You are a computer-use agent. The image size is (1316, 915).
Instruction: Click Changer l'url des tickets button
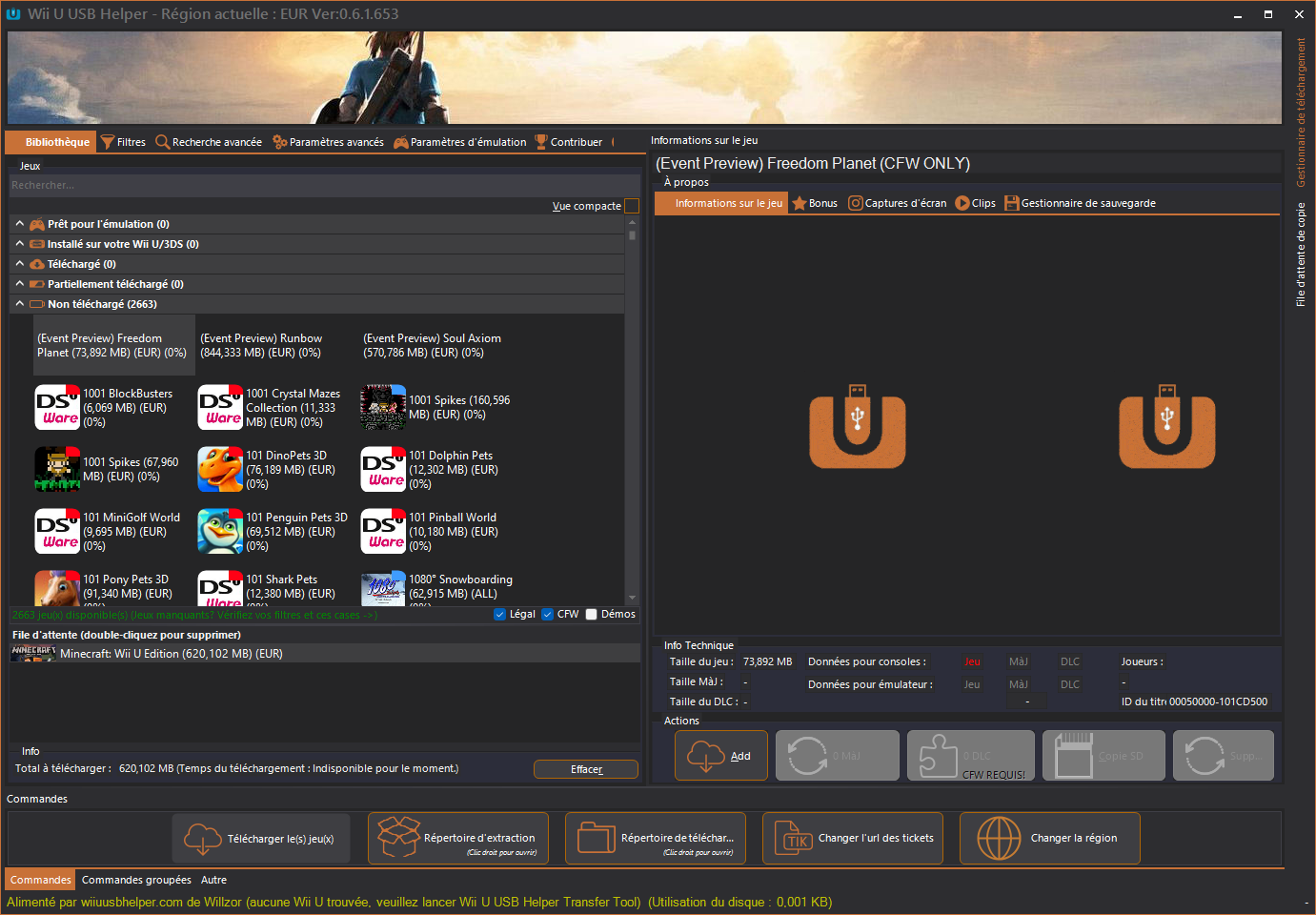coord(853,839)
